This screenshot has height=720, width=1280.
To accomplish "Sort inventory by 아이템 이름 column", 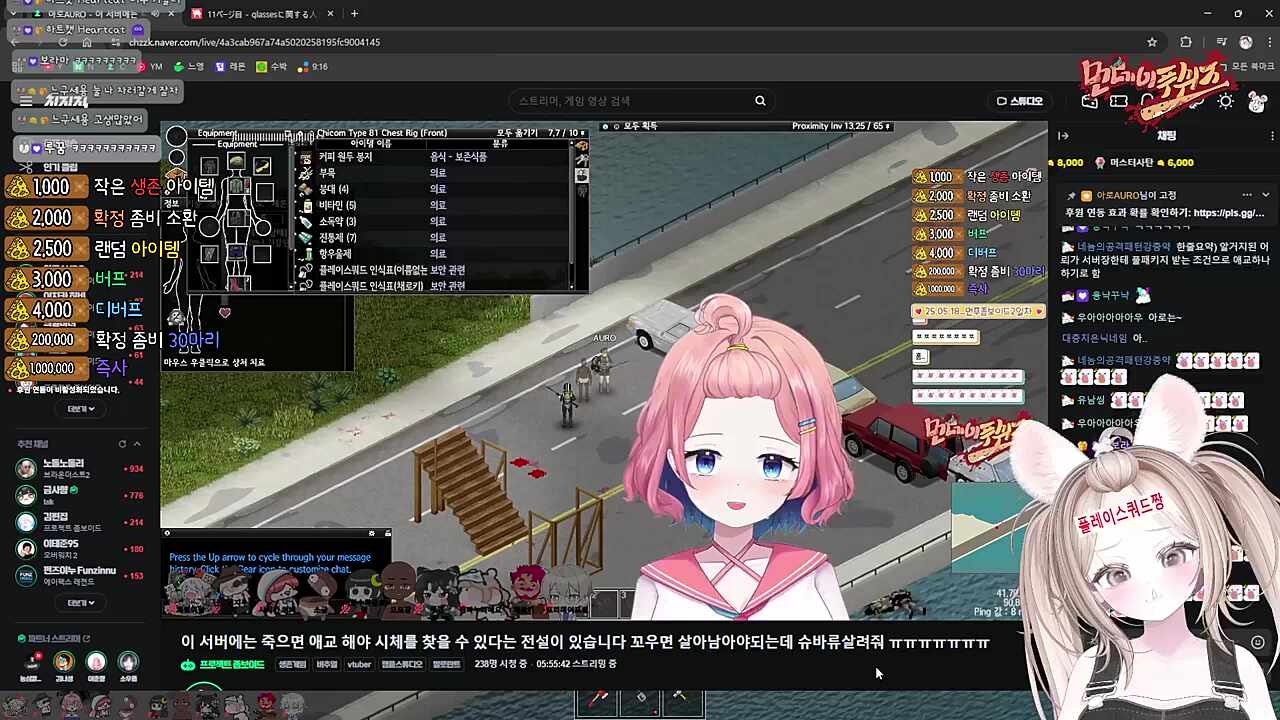I will [370, 144].
